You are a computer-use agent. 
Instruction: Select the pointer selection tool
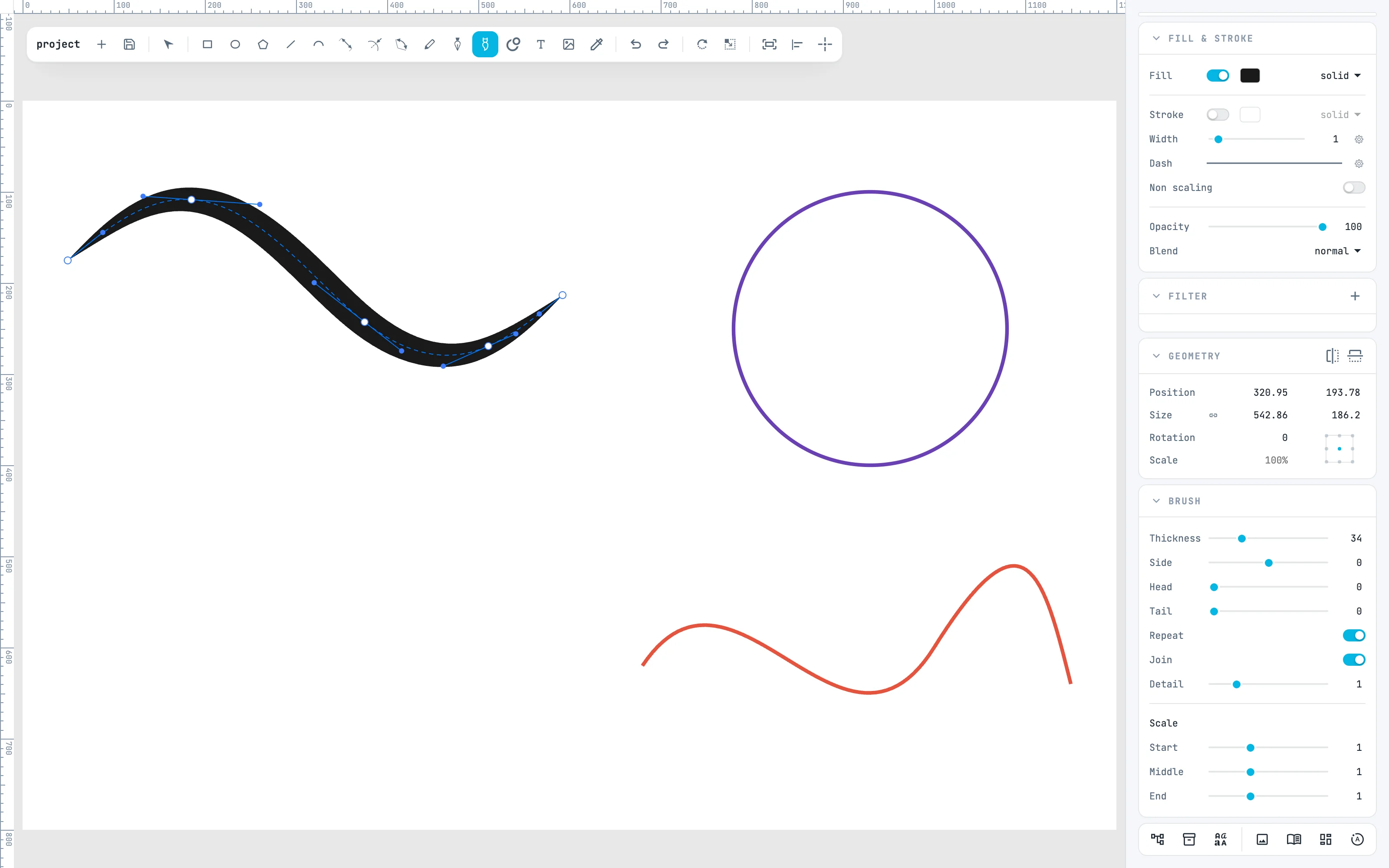[168, 44]
